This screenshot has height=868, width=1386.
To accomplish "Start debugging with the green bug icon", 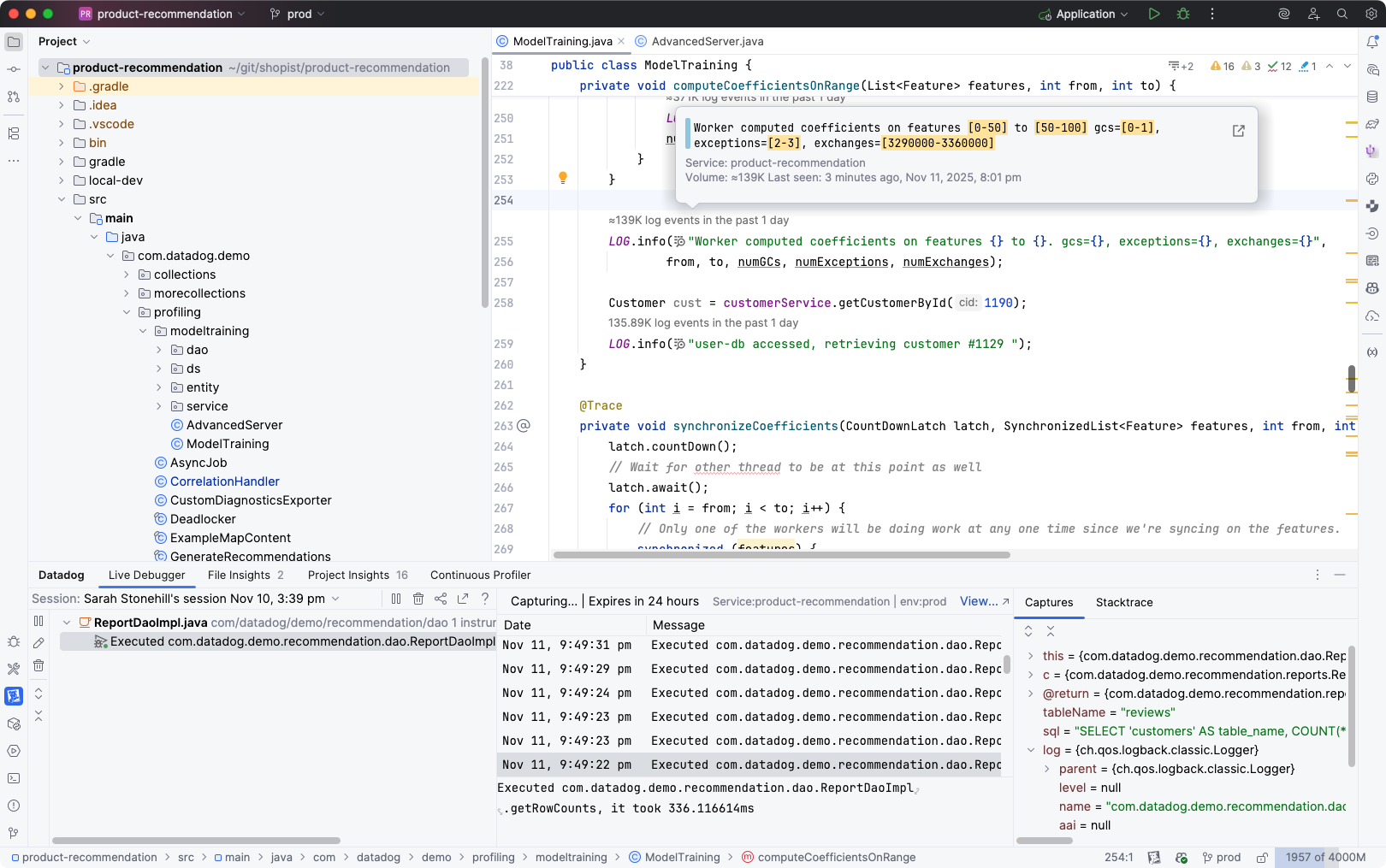I will click(x=1183, y=14).
